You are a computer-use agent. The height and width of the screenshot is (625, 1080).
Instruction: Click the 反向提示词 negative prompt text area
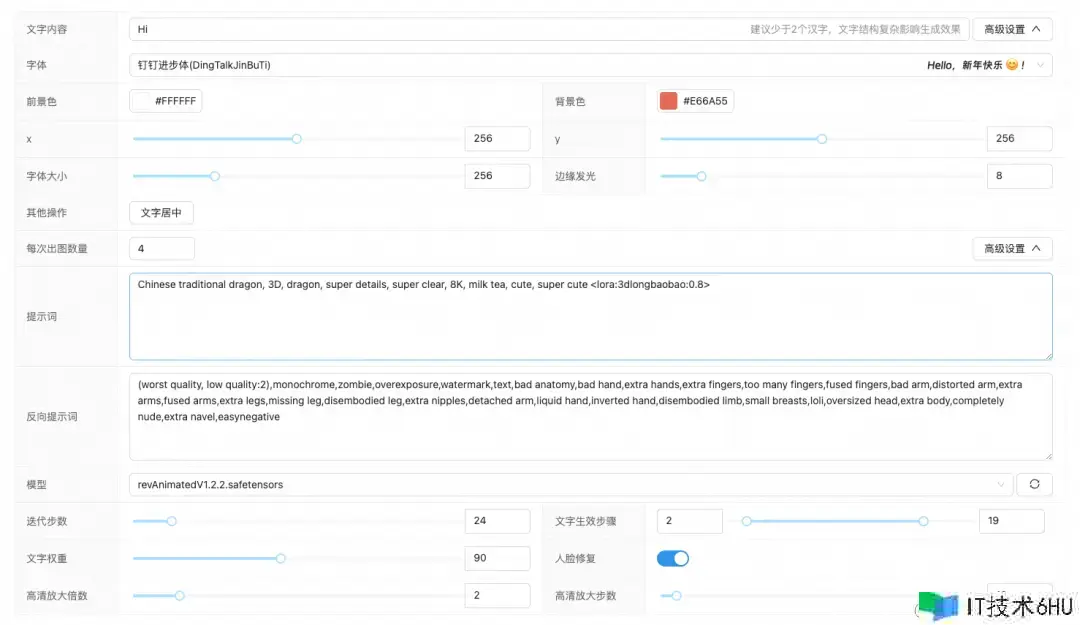click(x=590, y=416)
